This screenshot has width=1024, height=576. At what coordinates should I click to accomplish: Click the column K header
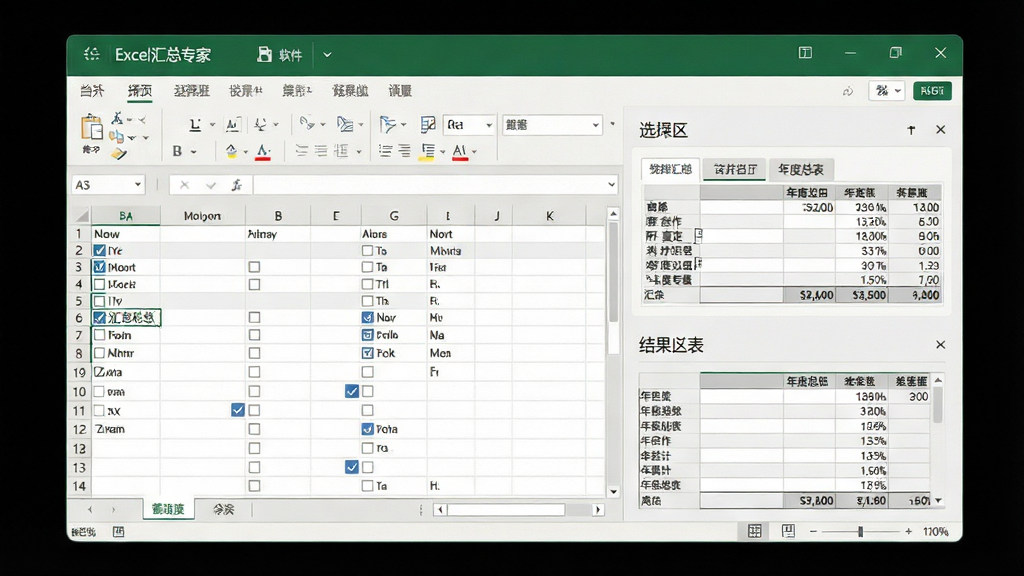549,216
